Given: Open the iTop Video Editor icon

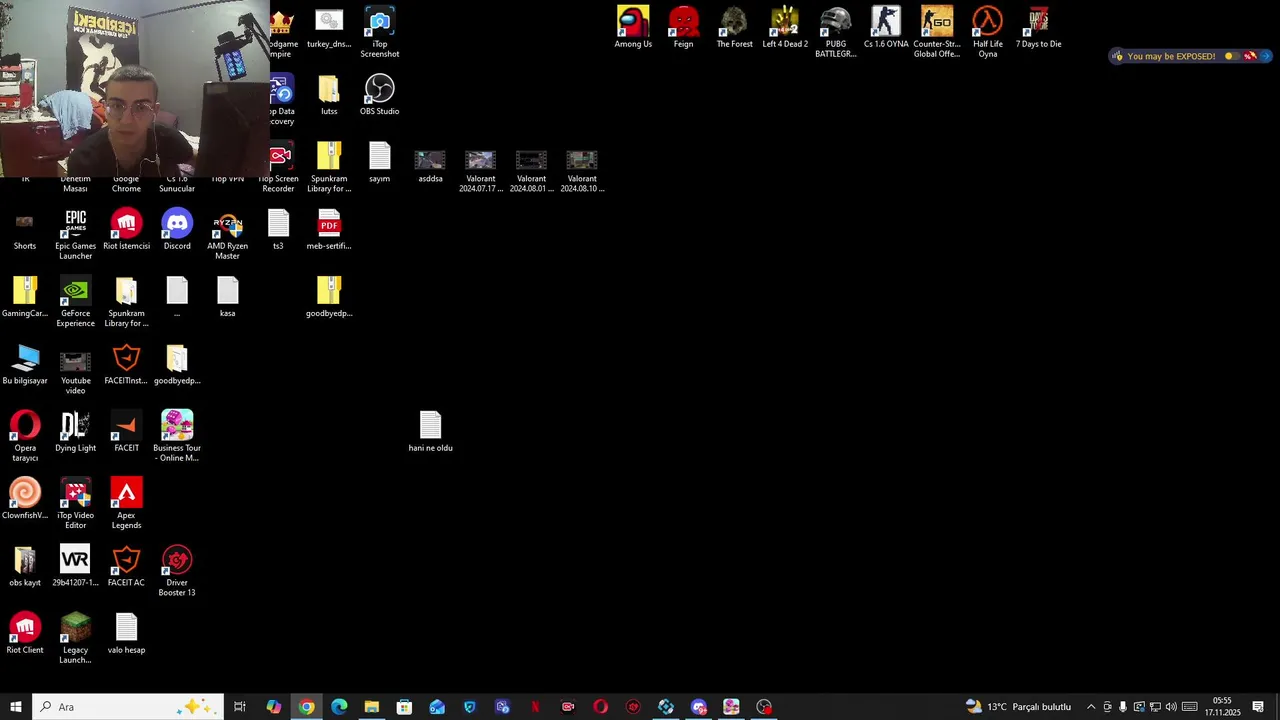Looking at the screenshot, I should tap(76, 503).
